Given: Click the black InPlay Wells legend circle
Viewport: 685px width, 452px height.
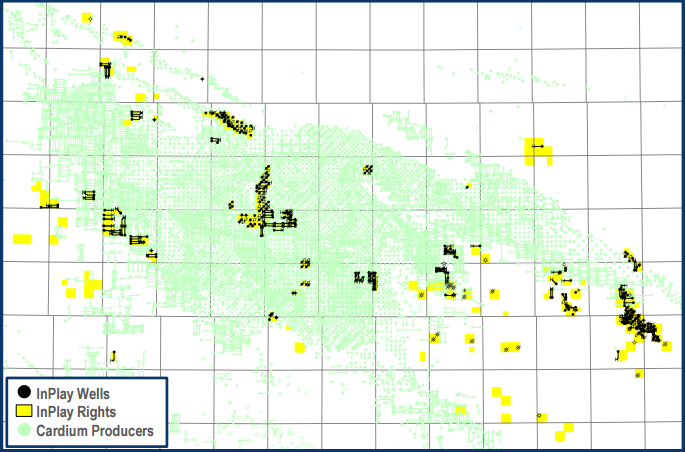Looking at the screenshot, I should pyautogui.click(x=22, y=394).
